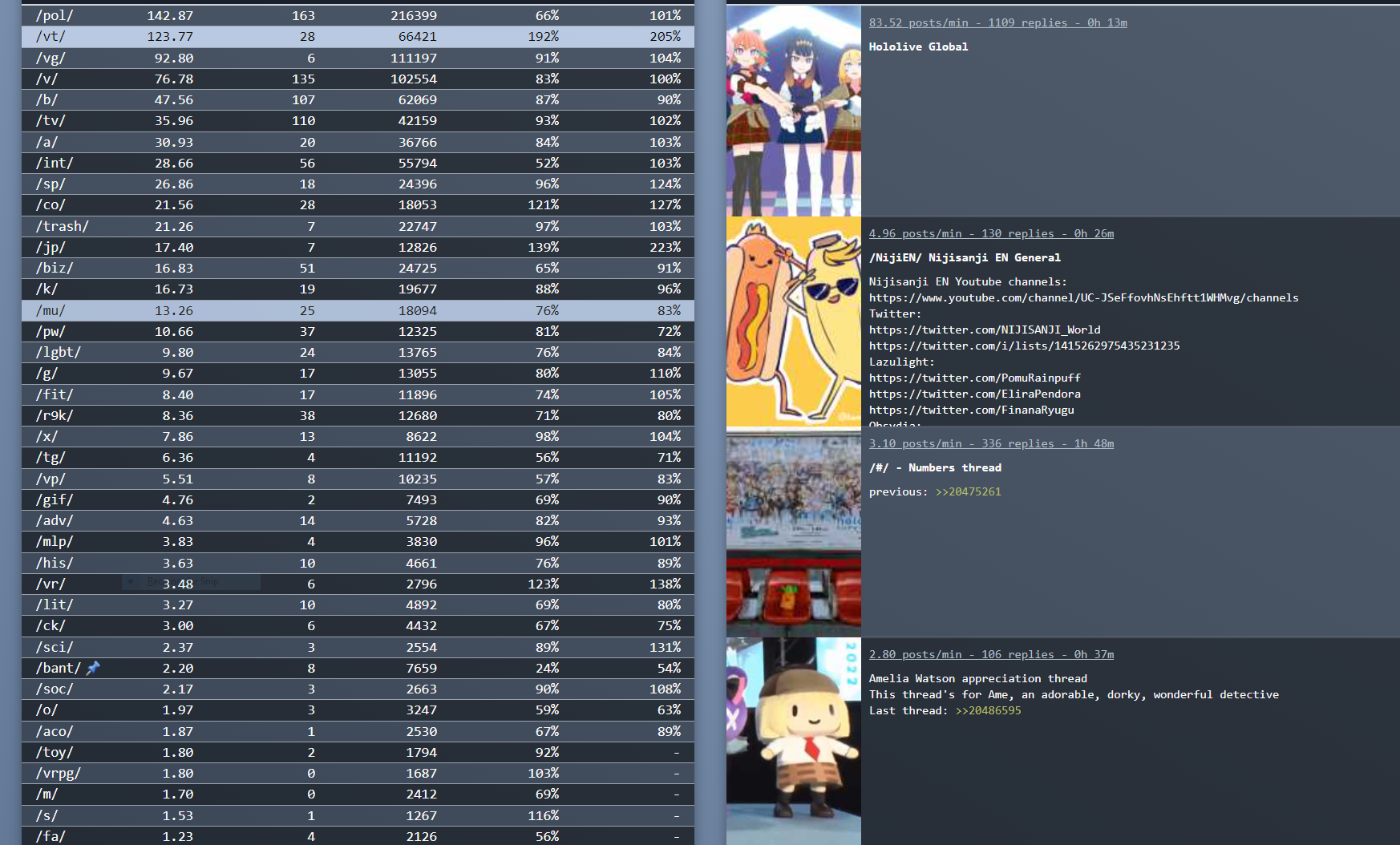
Task: Select the /int/ board row
Action: tap(358, 163)
